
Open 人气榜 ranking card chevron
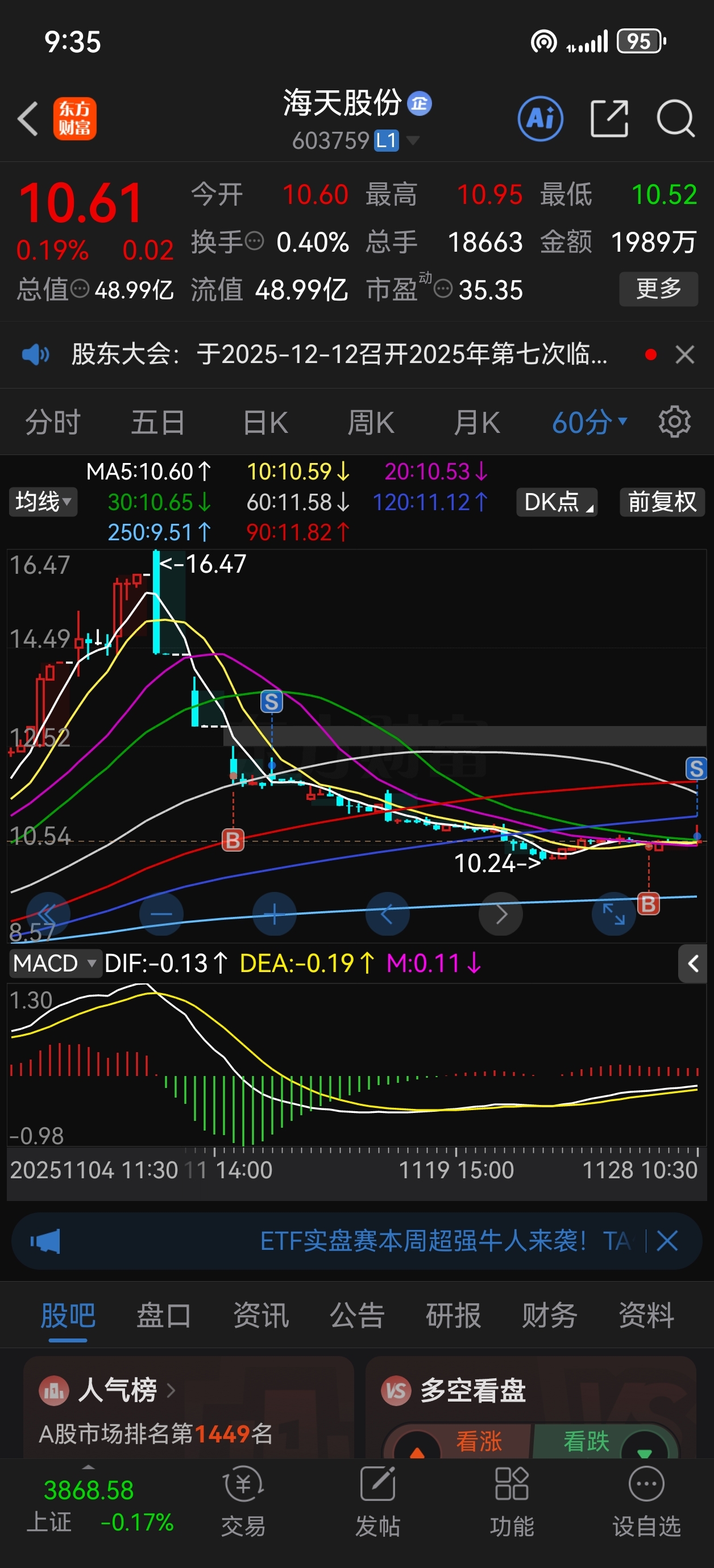pyautogui.click(x=171, y=1390)
